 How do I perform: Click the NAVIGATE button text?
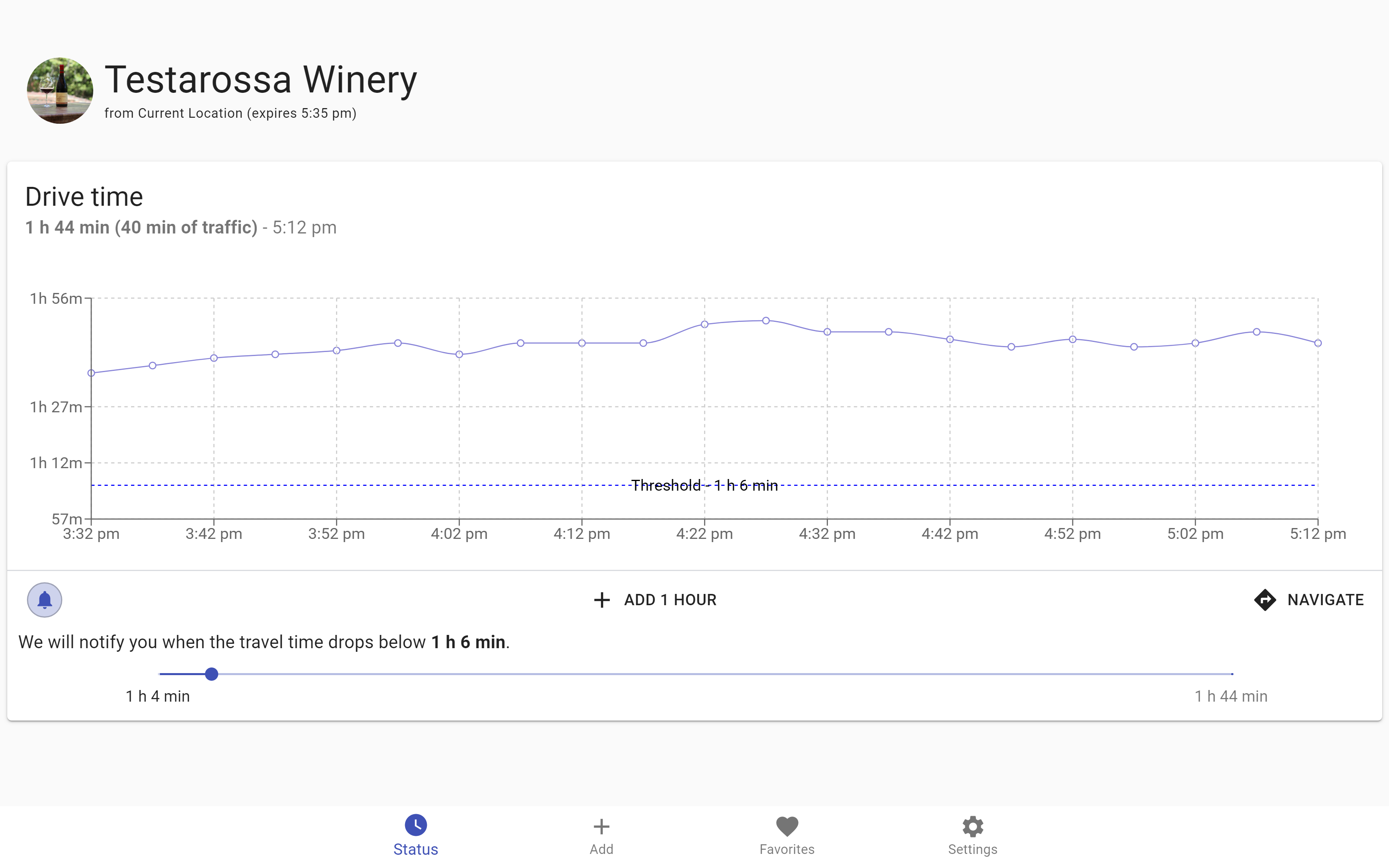coord(1325,600)
